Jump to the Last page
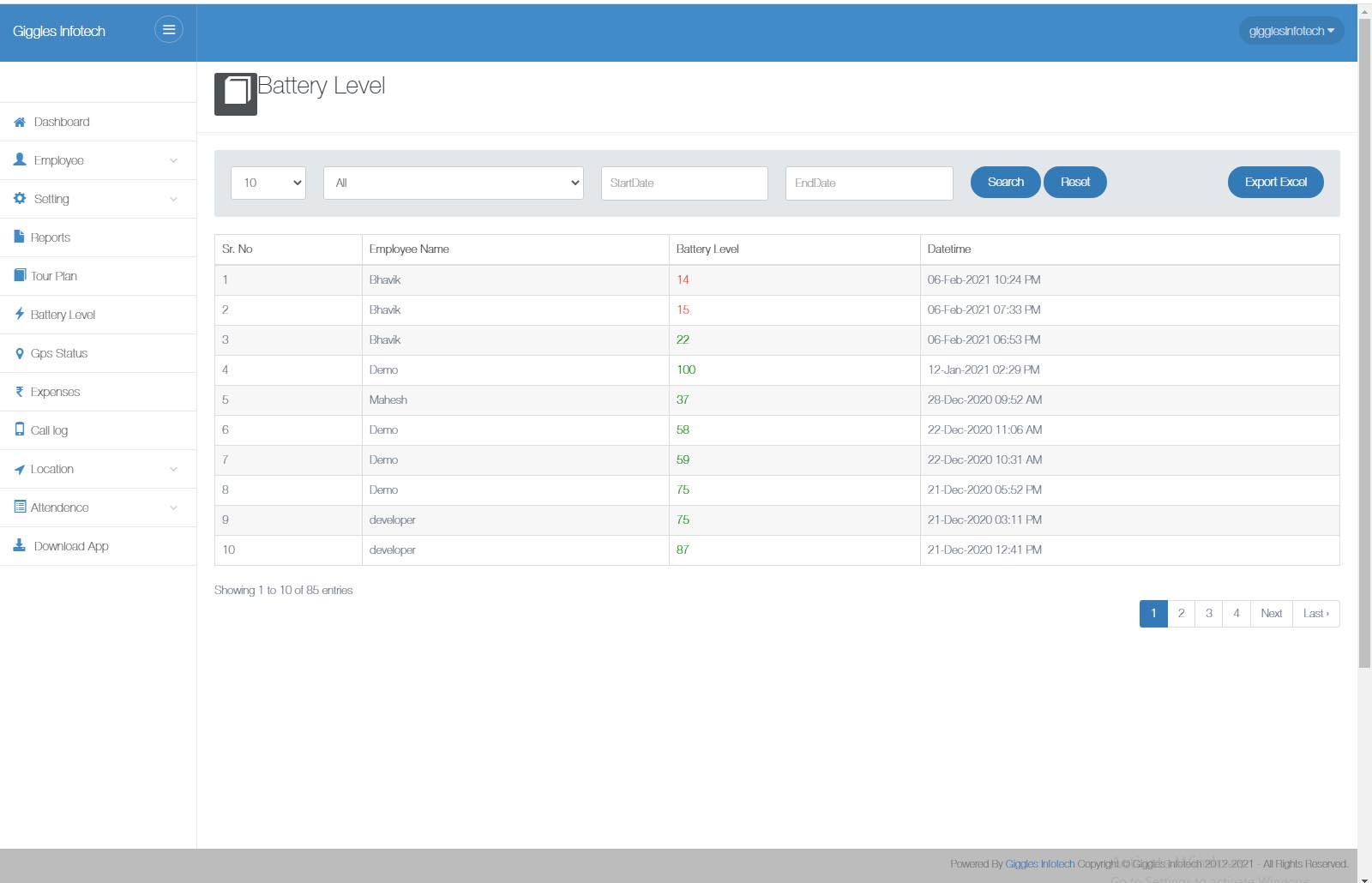1372x883 pixels. (1316, 613)
